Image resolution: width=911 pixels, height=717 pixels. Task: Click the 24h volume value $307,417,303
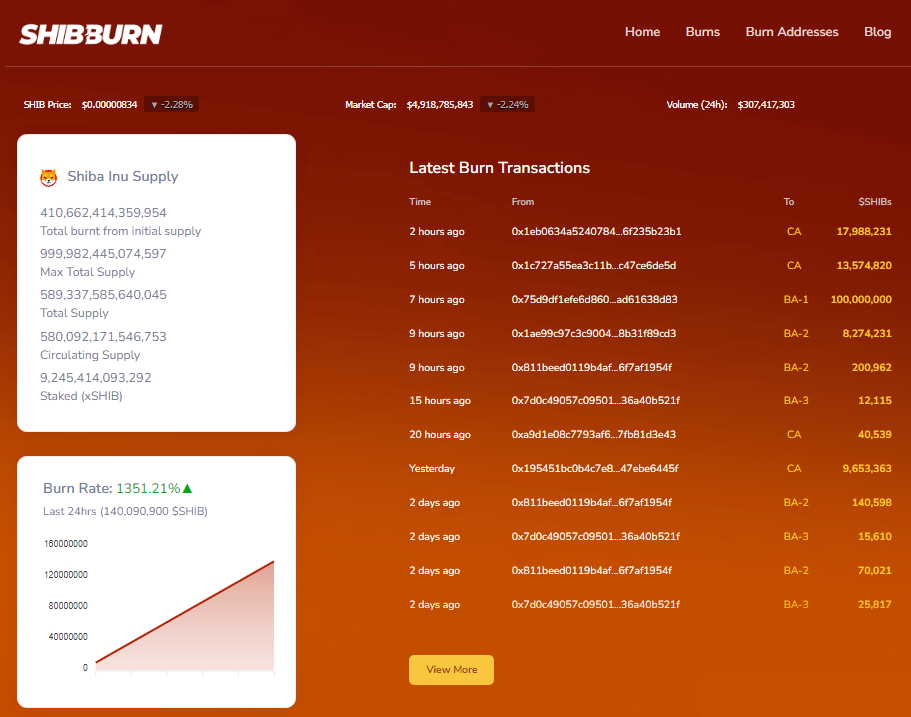coord(766,105)
